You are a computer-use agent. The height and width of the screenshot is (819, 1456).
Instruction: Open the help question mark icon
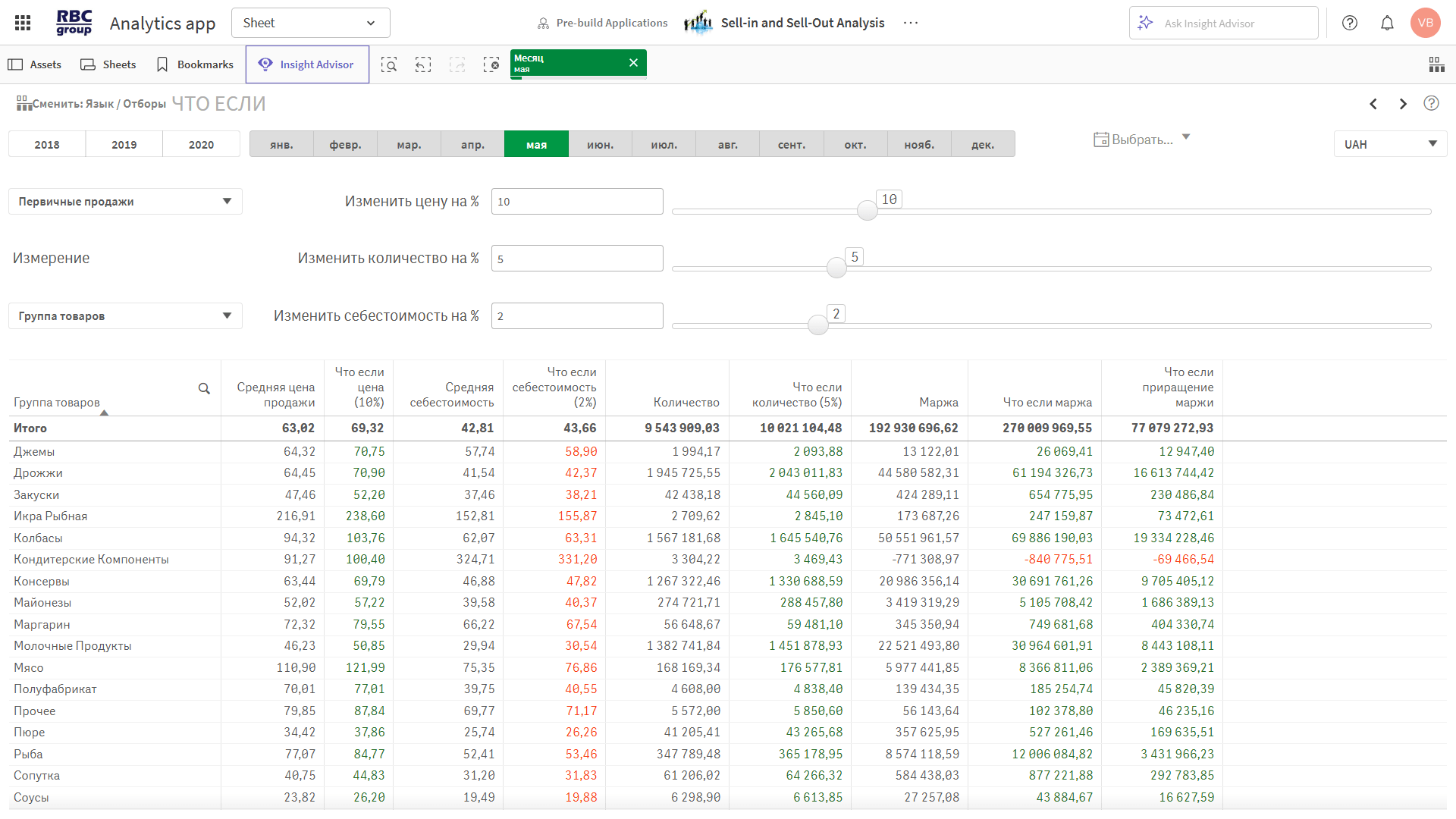click(1350, 23)
